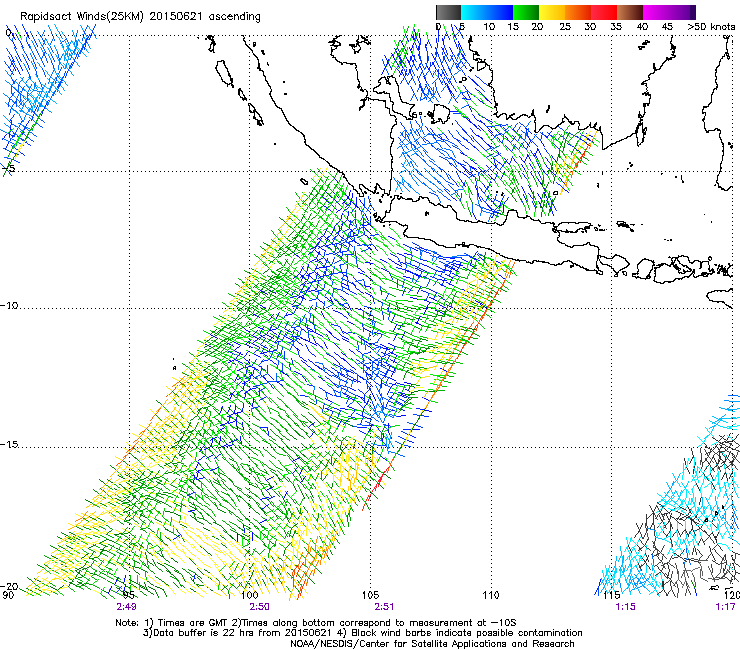
Task: Click the '45' legend scale label
Action: 667,27
